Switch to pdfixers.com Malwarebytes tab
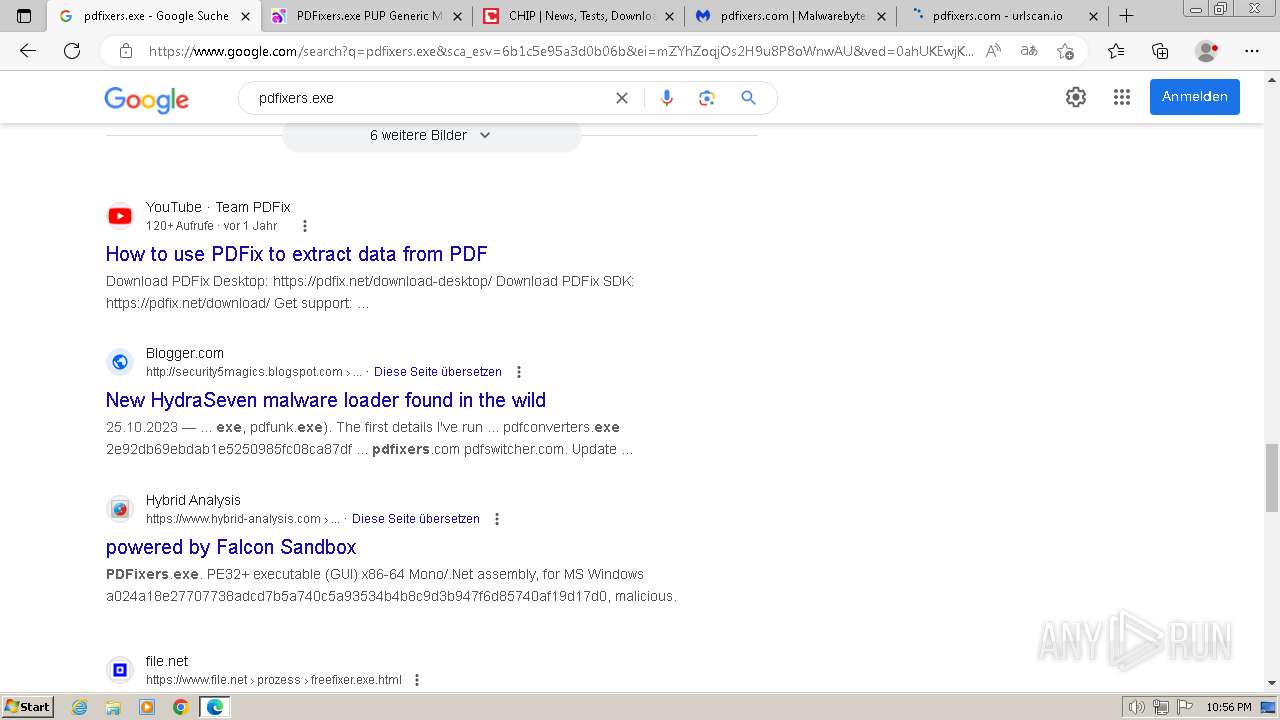Image resolution: width=1280 pixels, height=720 pixels. [x=792, y=16]
